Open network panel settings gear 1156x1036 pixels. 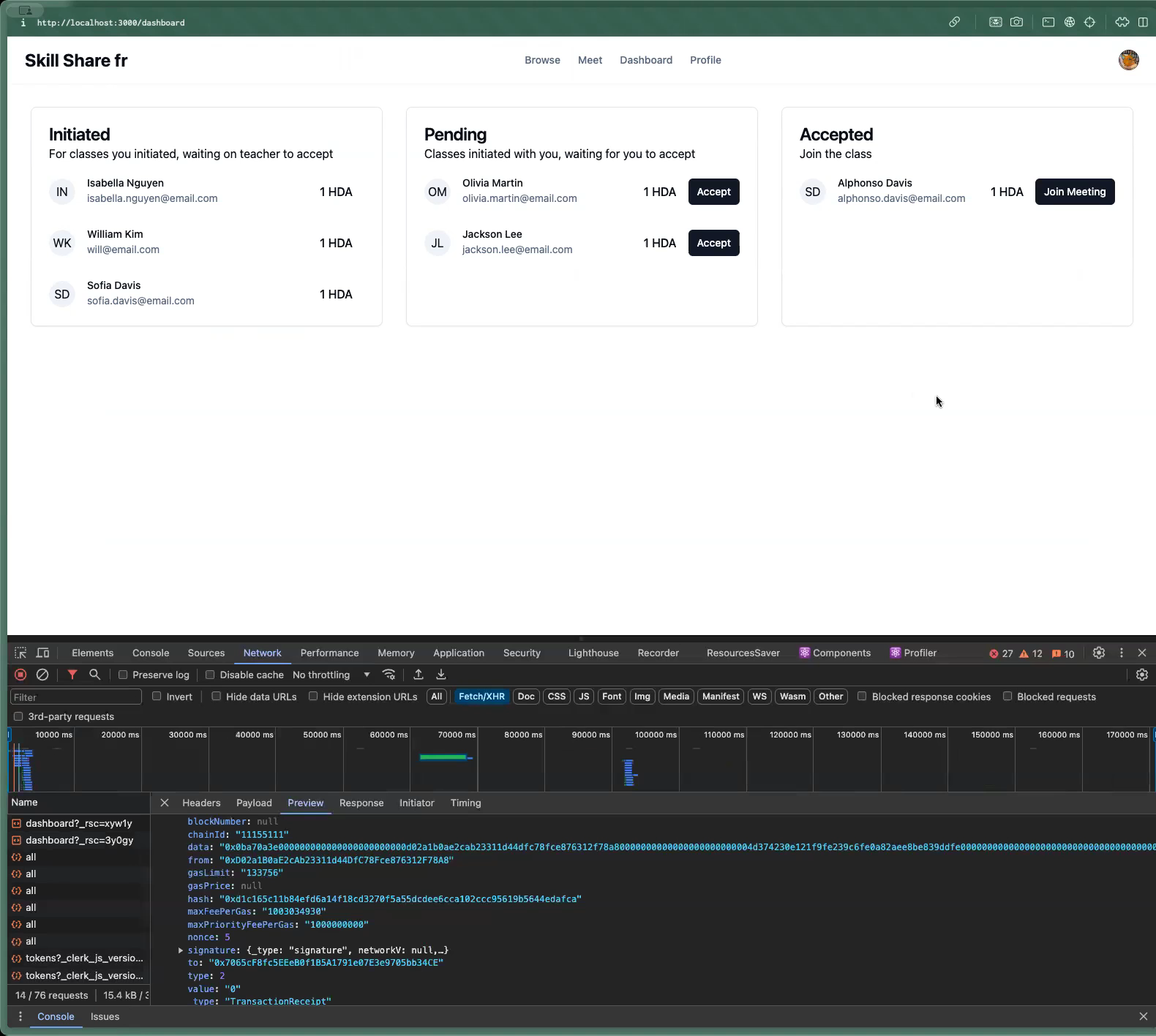coord(1142,675)
